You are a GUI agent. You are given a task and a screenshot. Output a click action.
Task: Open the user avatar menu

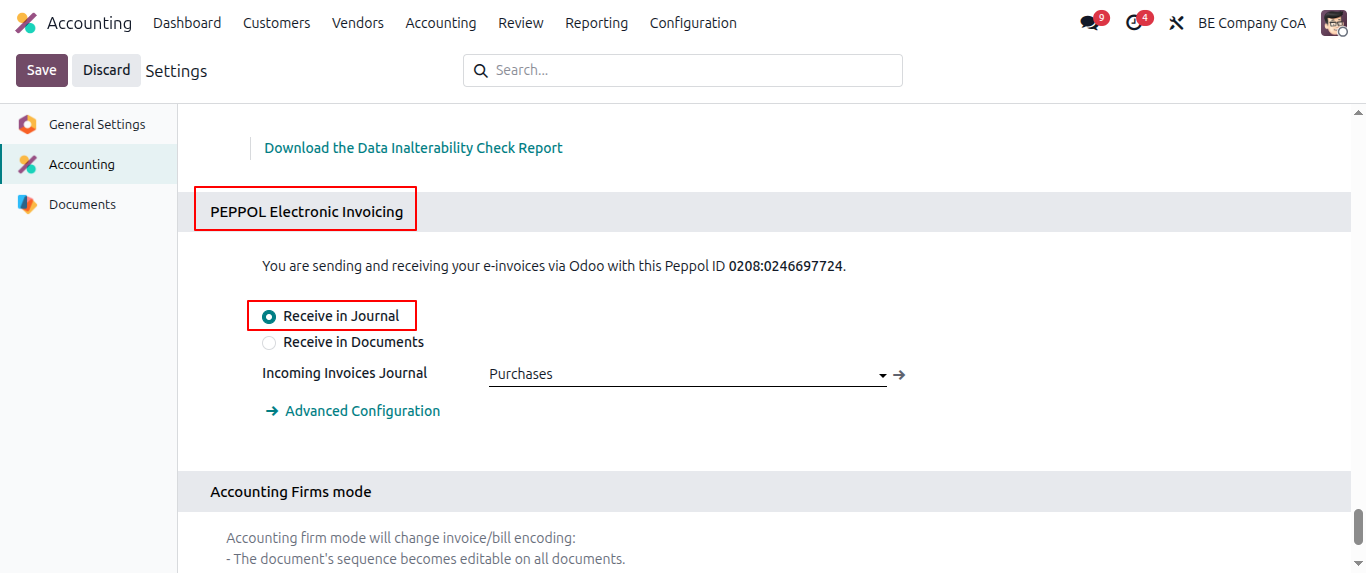tap(1334, 23)
